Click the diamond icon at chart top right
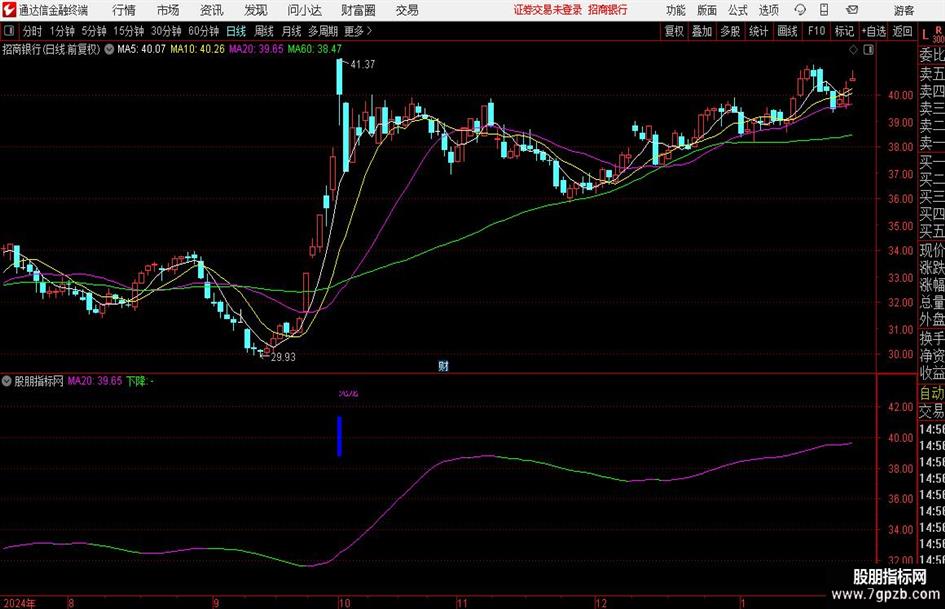 tap(853, 50)
